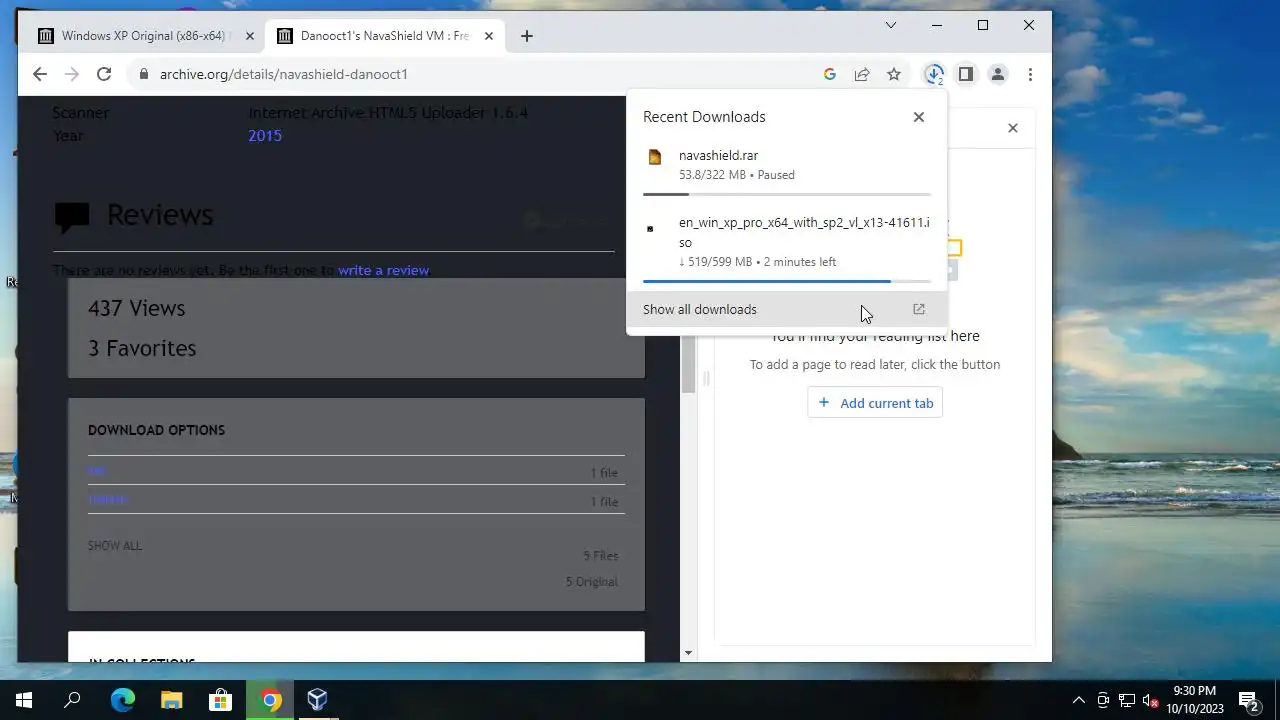
Task: Launch Microsoft Edge from taskbar
Action: click(x=122, y=700)
